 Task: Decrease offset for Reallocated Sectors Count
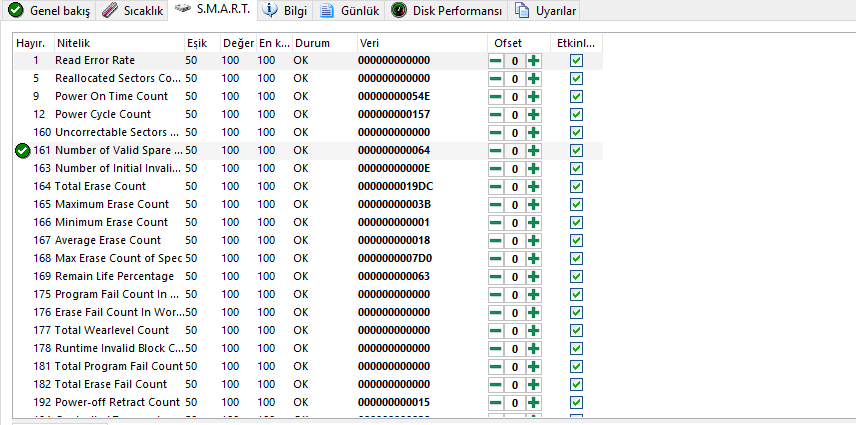pos(496,79)
